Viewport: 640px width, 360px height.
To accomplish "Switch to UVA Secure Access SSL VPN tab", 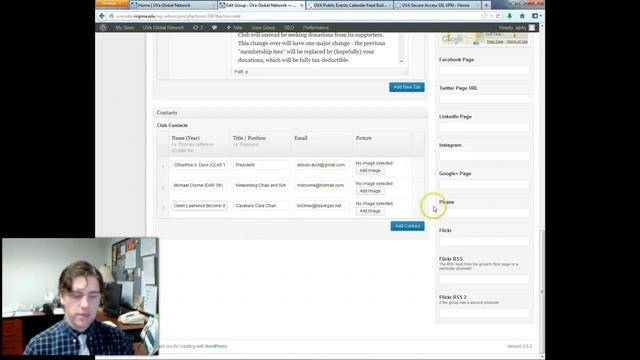I will pyautogui.click(x=437, y=5).
